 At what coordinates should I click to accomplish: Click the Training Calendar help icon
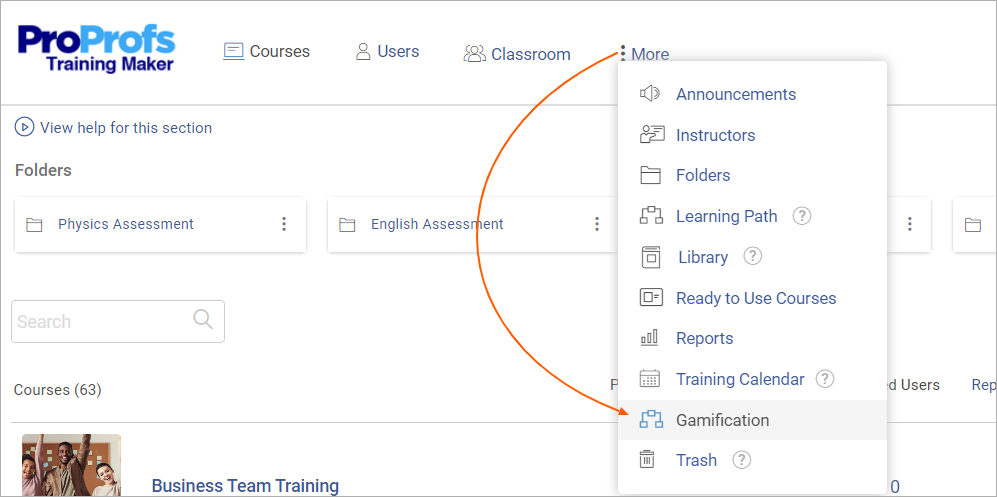pos(825,379)
